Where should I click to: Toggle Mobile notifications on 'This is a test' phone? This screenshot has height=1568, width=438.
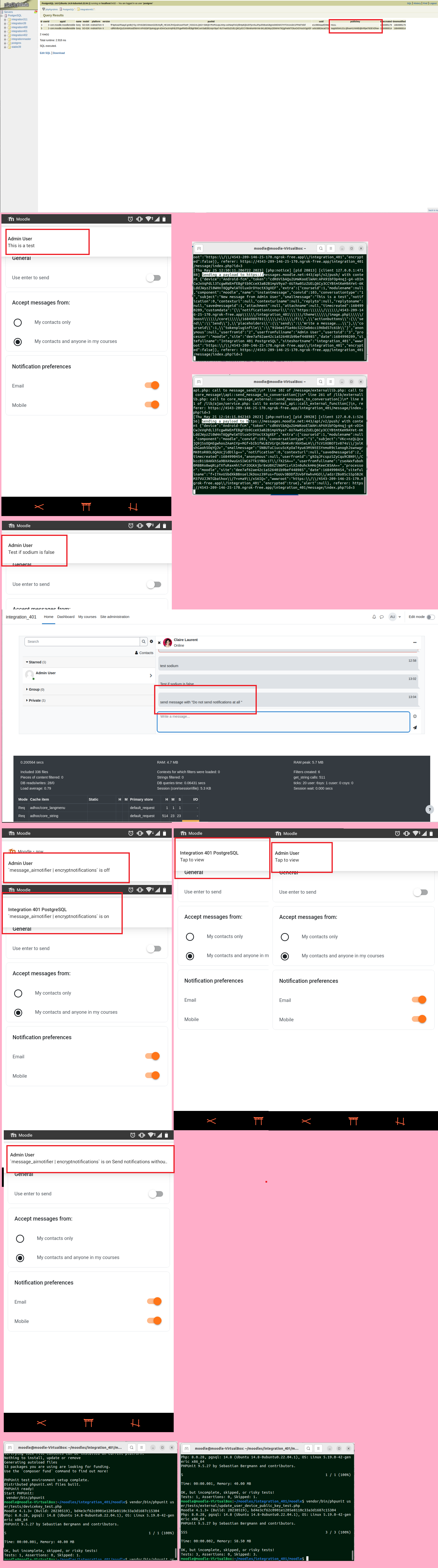(x=152, y=405)
